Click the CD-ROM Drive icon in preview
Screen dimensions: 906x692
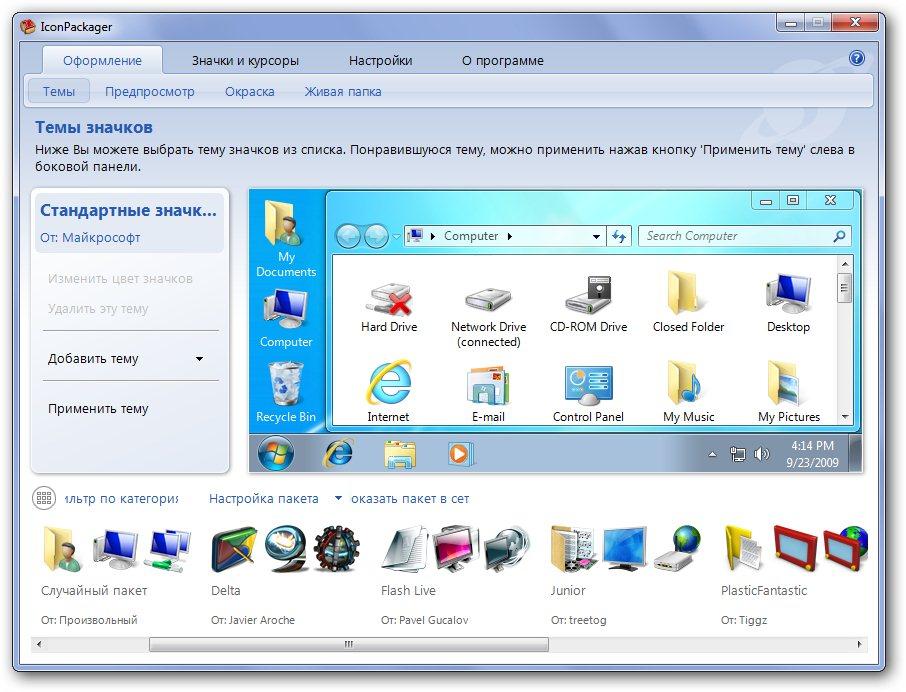pos(588,297)
